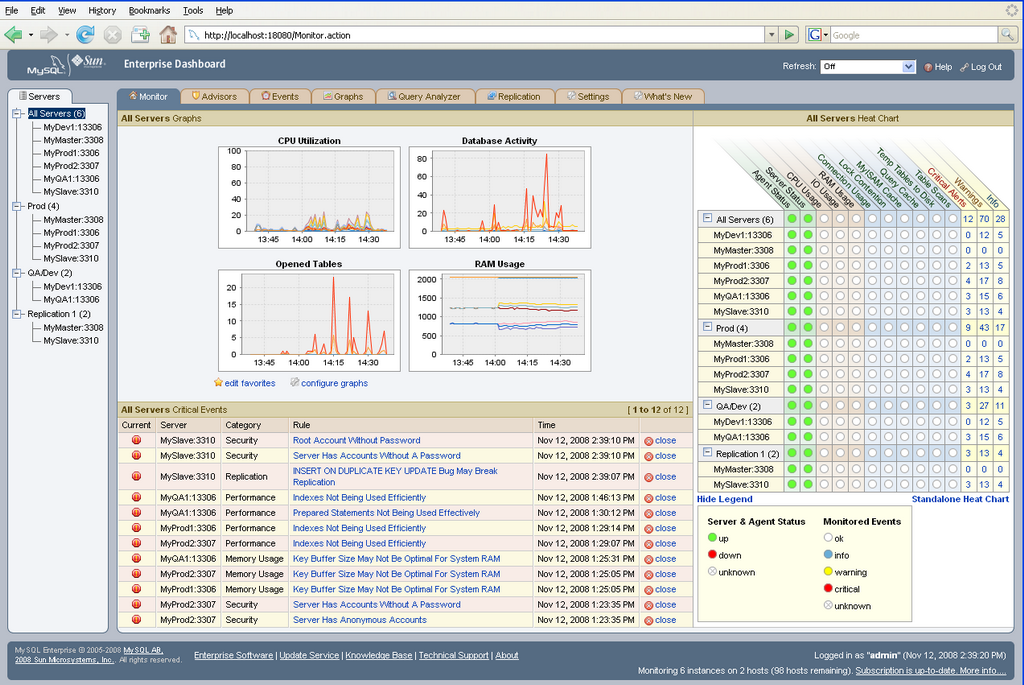Screen dimensions: 1024x685
Task: Go to the browser Home icon
Action: pyautogui.click(x=168, y=35)
